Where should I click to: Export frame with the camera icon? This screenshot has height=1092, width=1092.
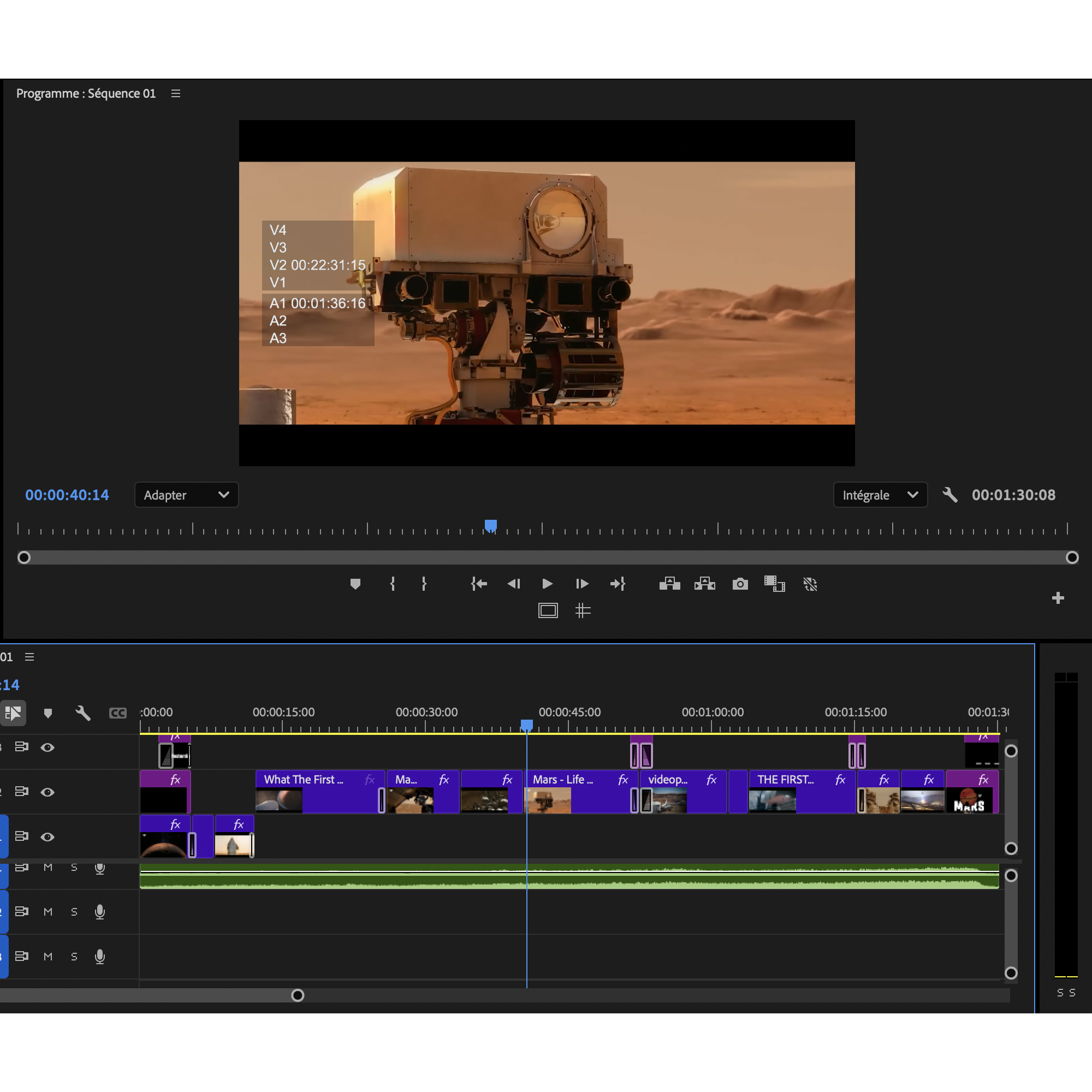tap(740, 584)
